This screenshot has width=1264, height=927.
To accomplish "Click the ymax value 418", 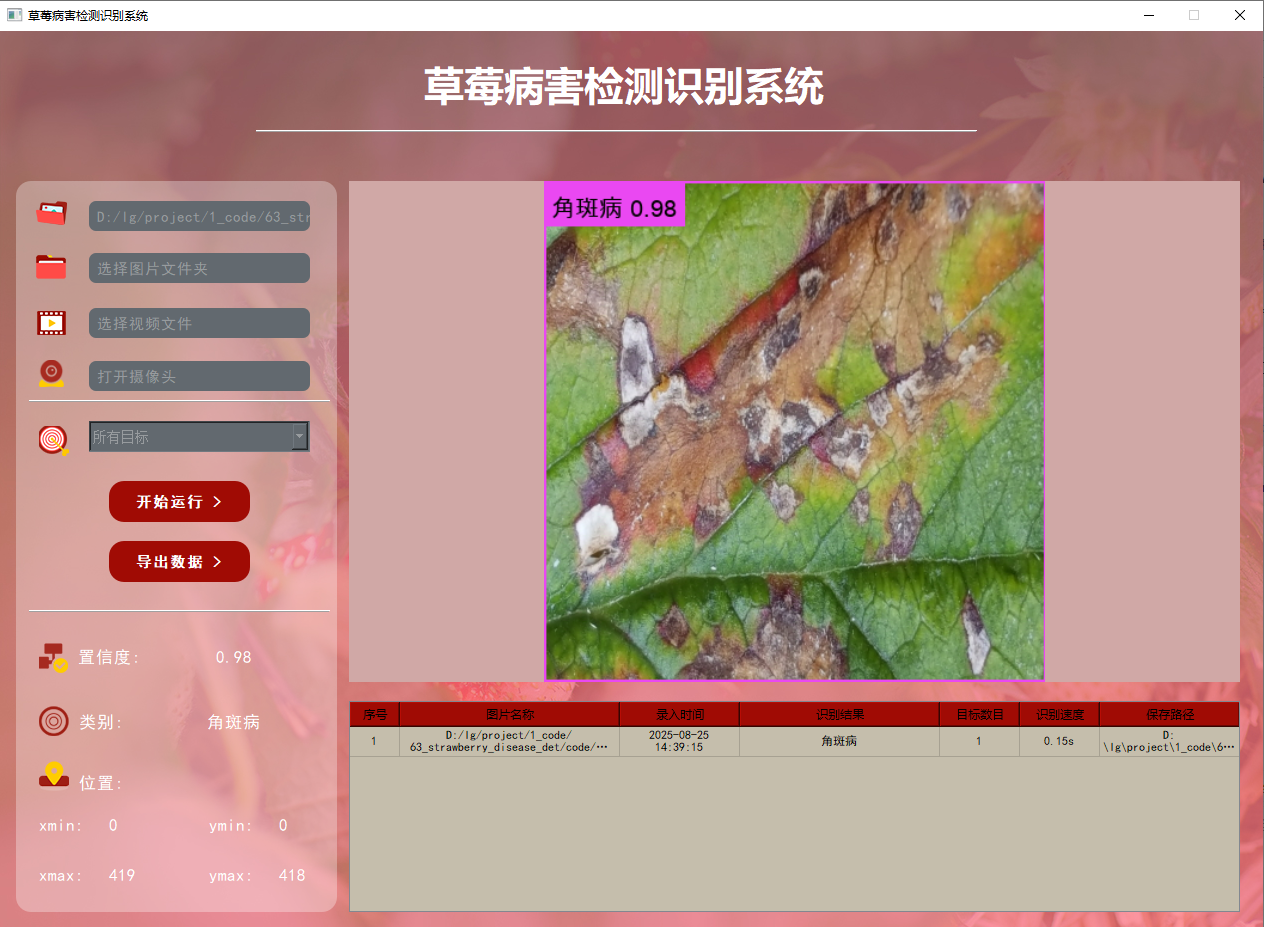I will click(x=292, y=875).
